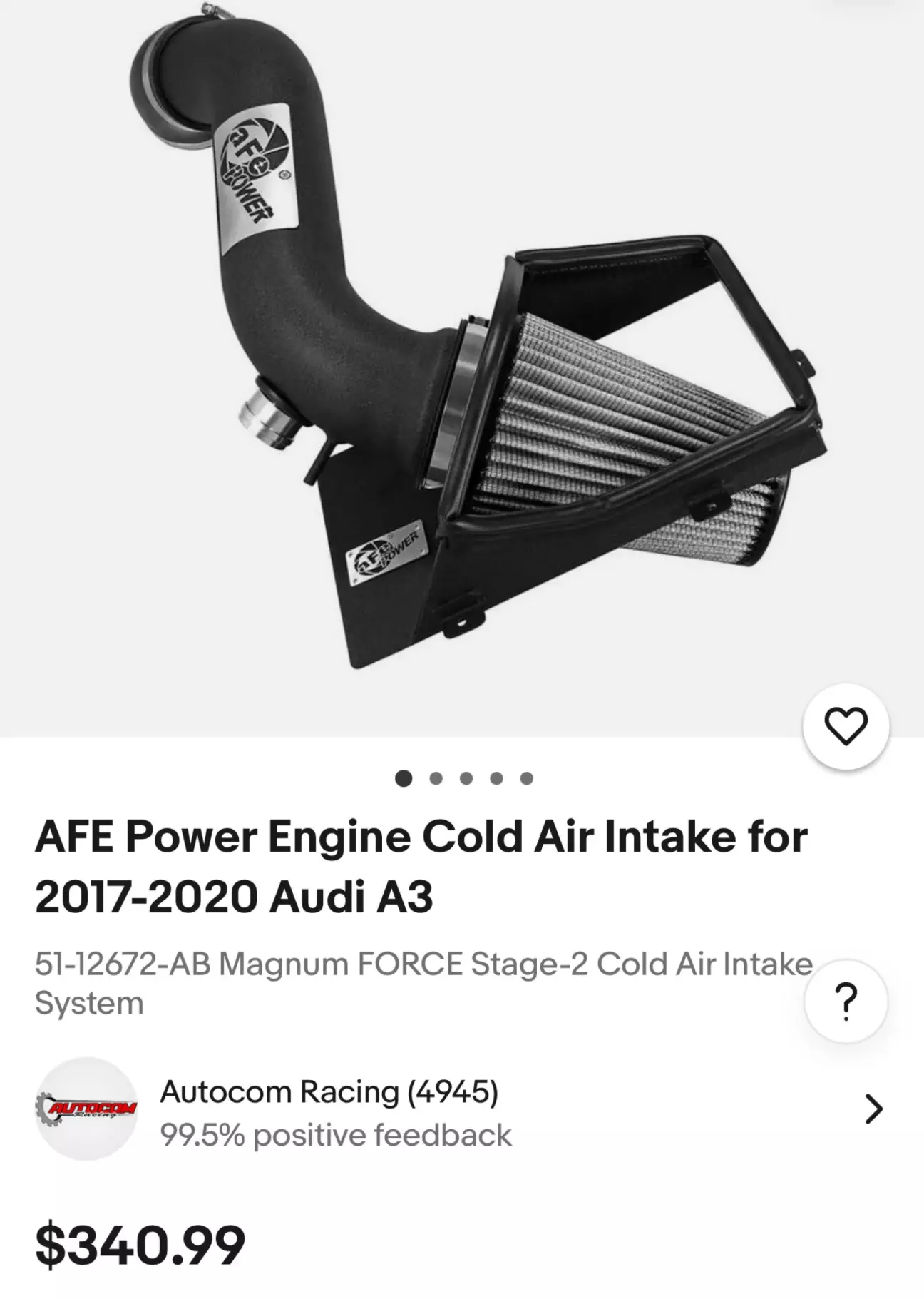924x1299 pixels.
Task: Go to last photo via fifth dot
Action: [526, 778]
